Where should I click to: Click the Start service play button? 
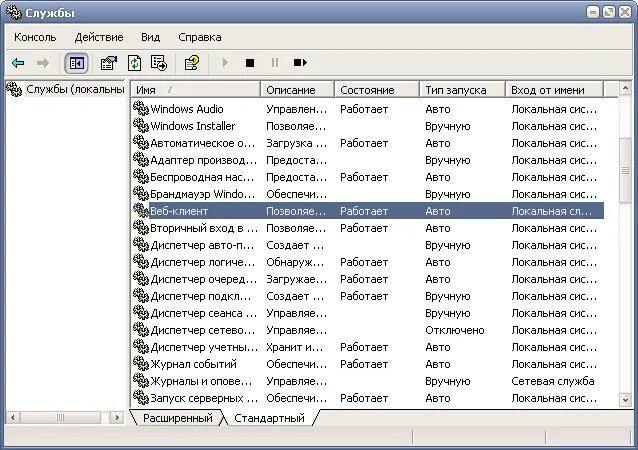225,63
